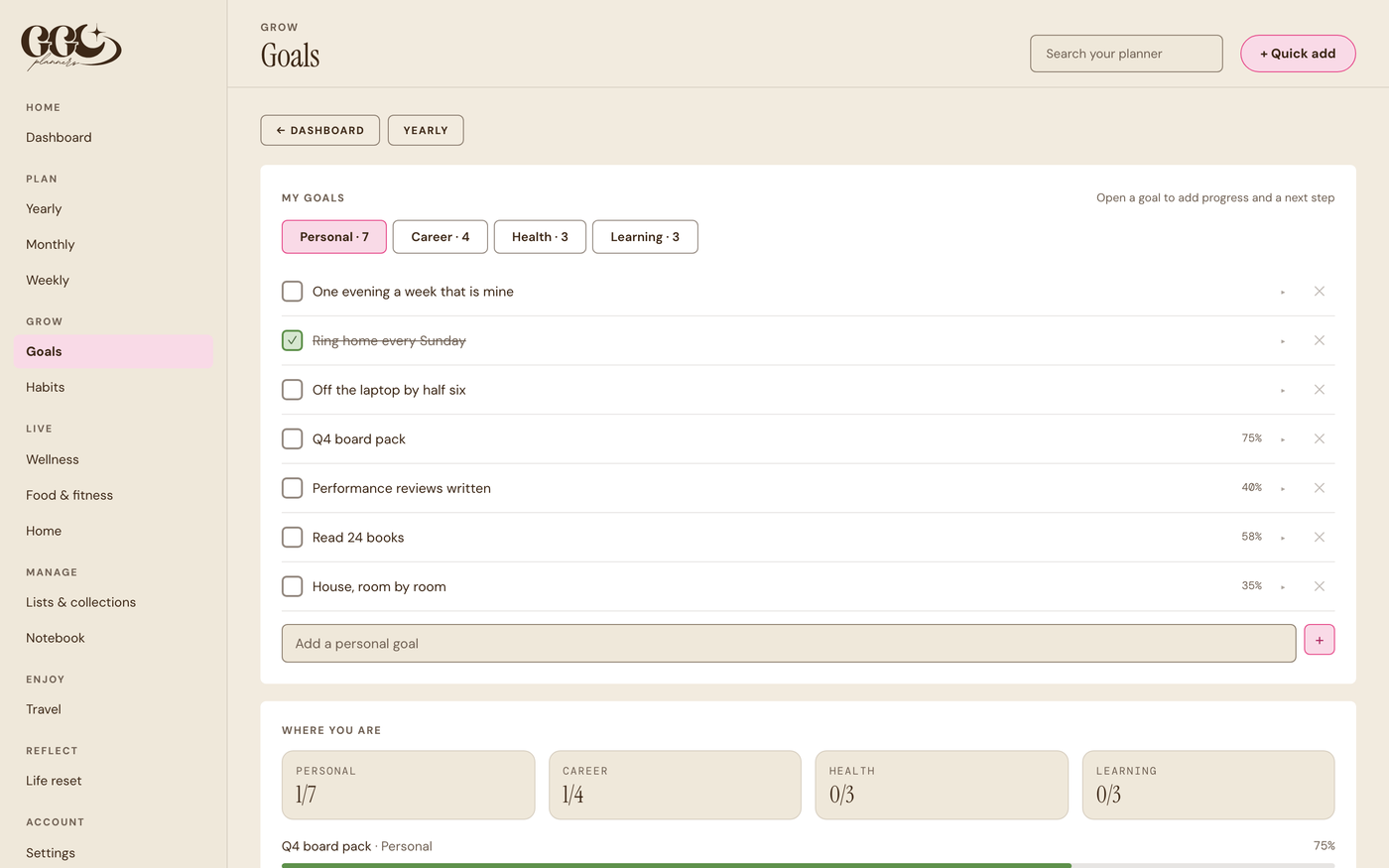
Task: Delete the One evening a week goal
Action: [x=1320, y=292]
